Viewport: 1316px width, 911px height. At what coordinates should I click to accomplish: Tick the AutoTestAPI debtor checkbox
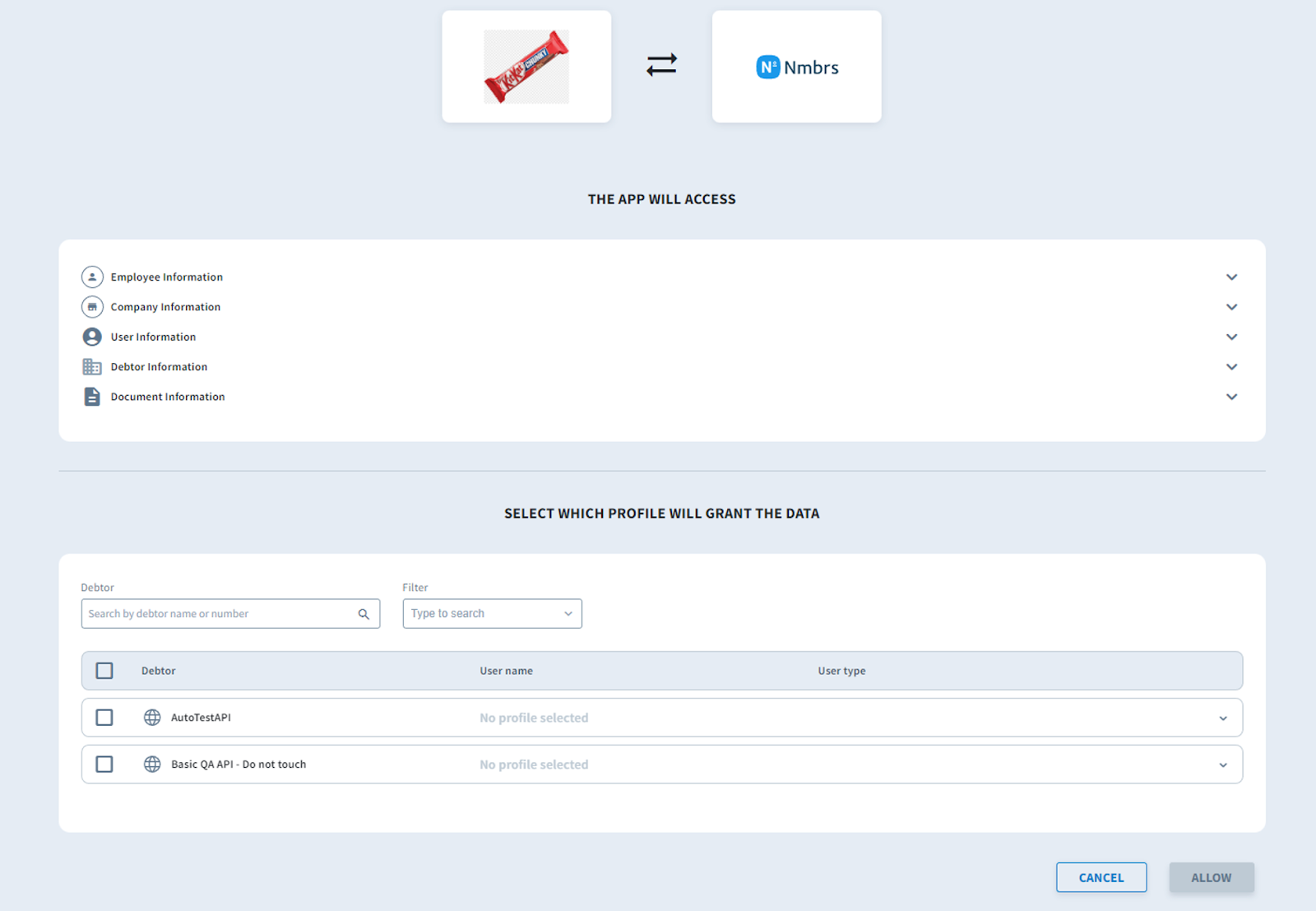click(104, 718)
